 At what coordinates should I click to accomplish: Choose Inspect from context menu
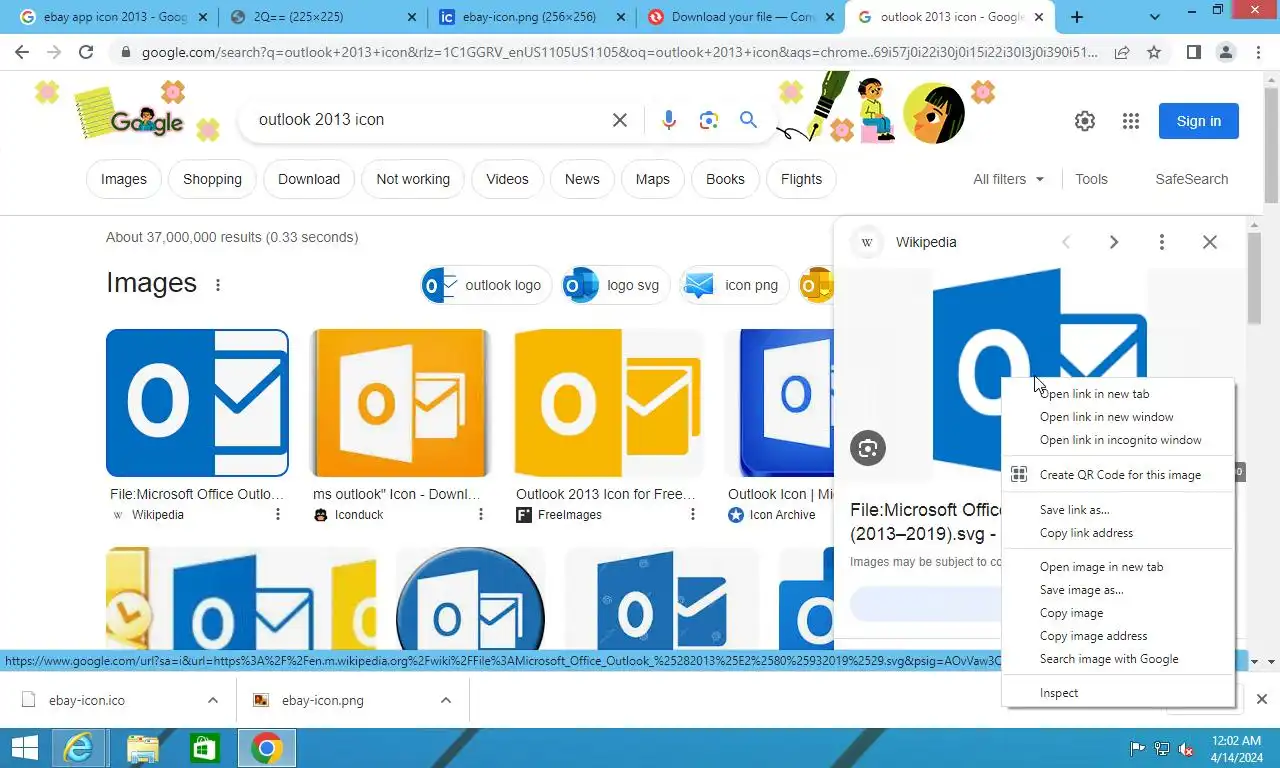[x=1118, y=693]
